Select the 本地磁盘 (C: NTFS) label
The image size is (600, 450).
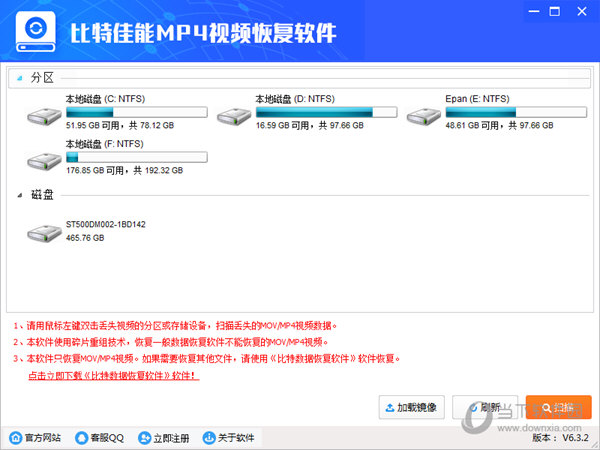pyautogui.click(x=105, y=99)
